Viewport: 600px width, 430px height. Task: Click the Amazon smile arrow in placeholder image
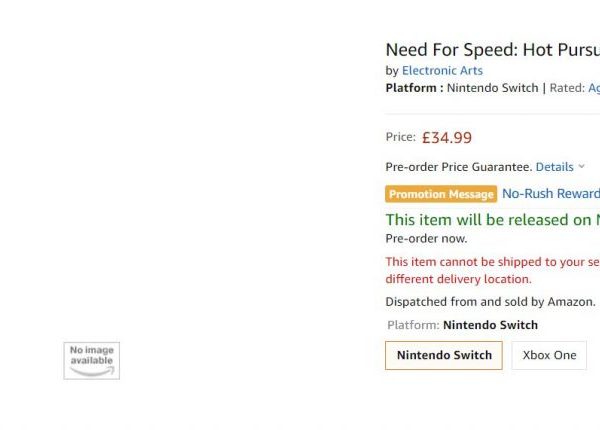pyautogui.click(x=92, y=371)
